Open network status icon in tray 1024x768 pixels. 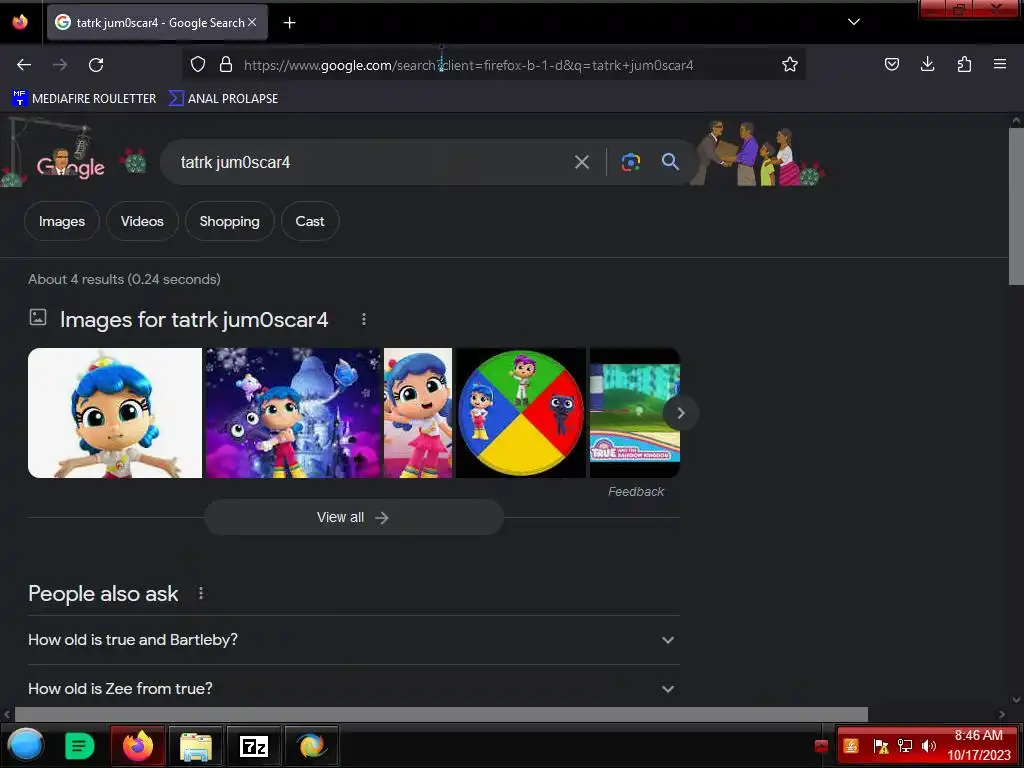[x=904, y=746]
